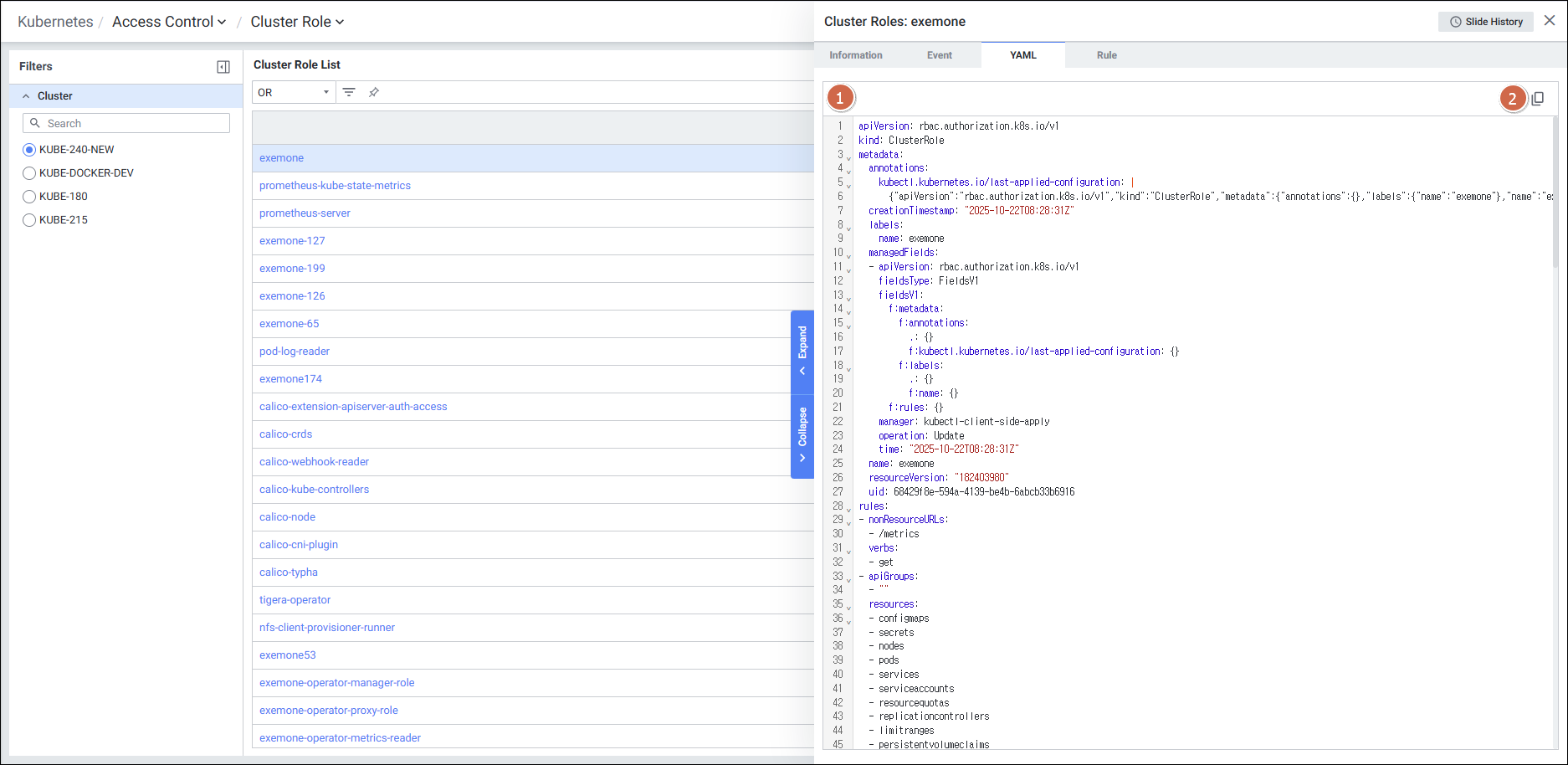The height and width of the screenshot is (765, 1568).
Task: Click the vertical Expand panel handle
Action: point(802,351)
